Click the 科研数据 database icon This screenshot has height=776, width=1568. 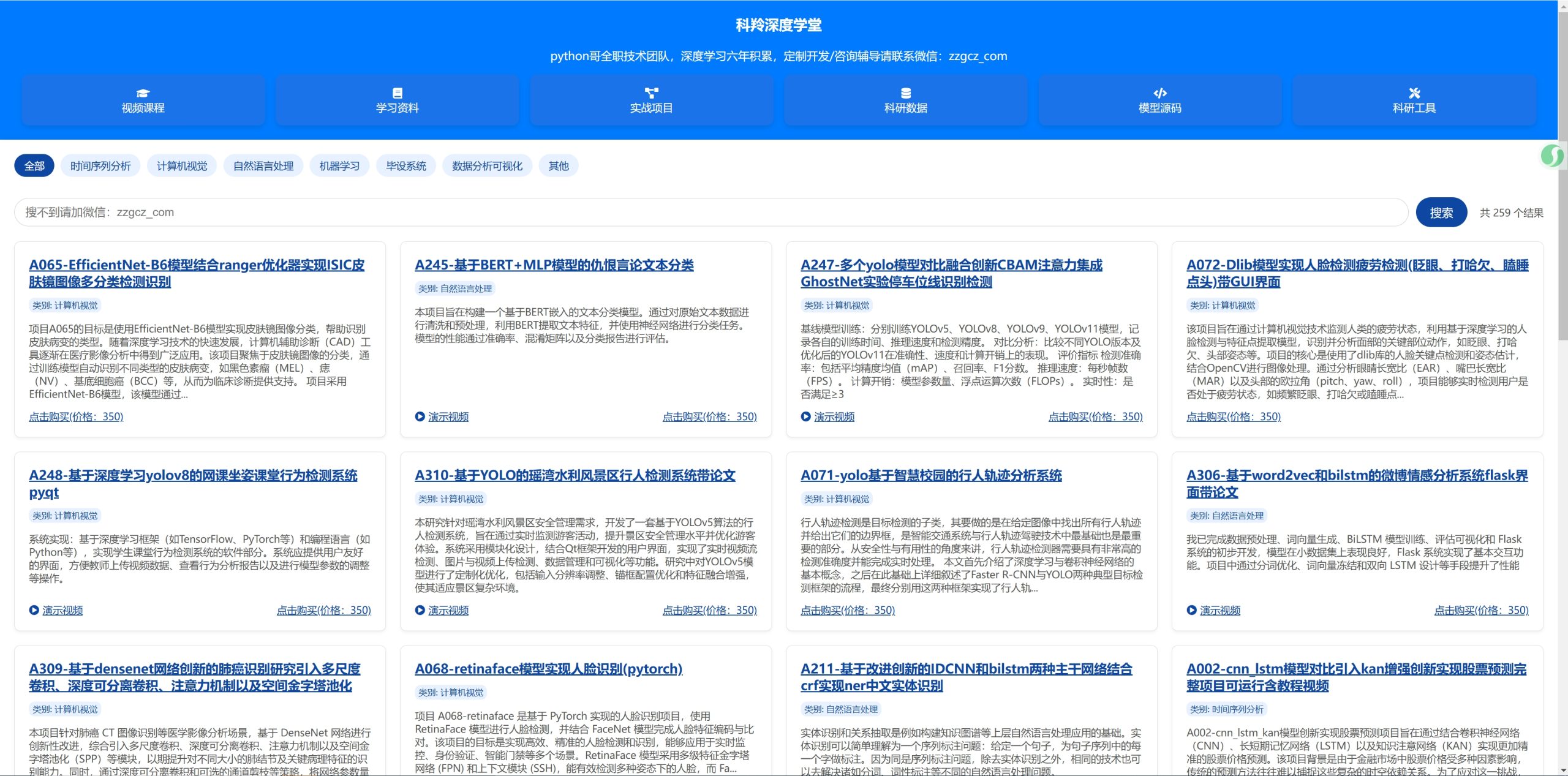pyautogui.click(x=905, y=93)
